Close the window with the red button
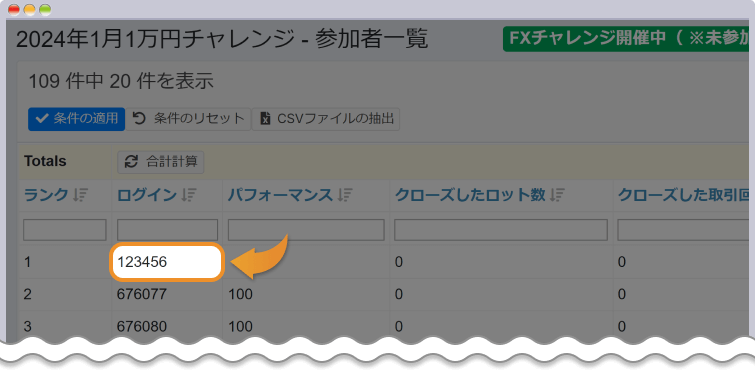755x373 pixels. pos(14,10)
